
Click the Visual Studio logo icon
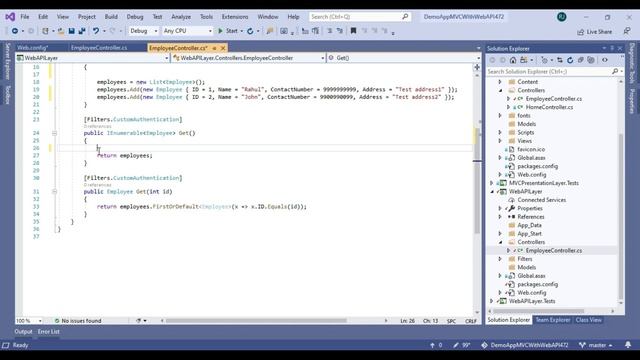(x=10, y=17)
